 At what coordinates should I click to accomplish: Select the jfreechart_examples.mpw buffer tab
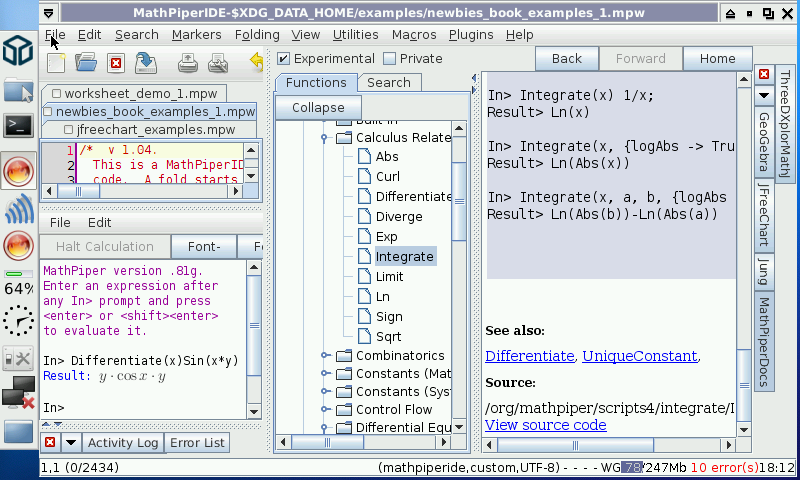click(x=149, y=130)
